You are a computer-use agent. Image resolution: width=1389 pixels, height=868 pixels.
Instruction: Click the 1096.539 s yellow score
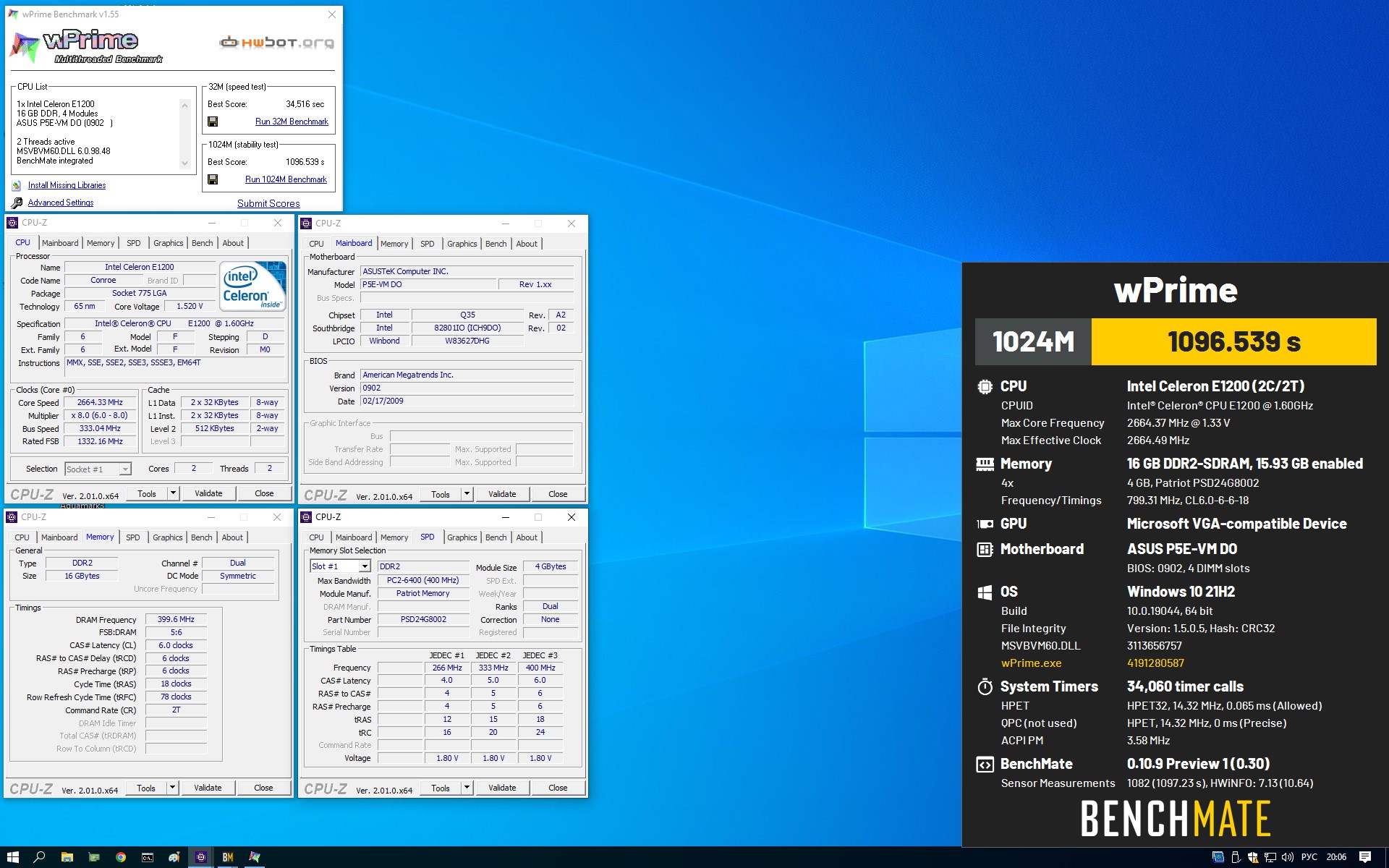pyautogui.click(x=1233, y=341)
